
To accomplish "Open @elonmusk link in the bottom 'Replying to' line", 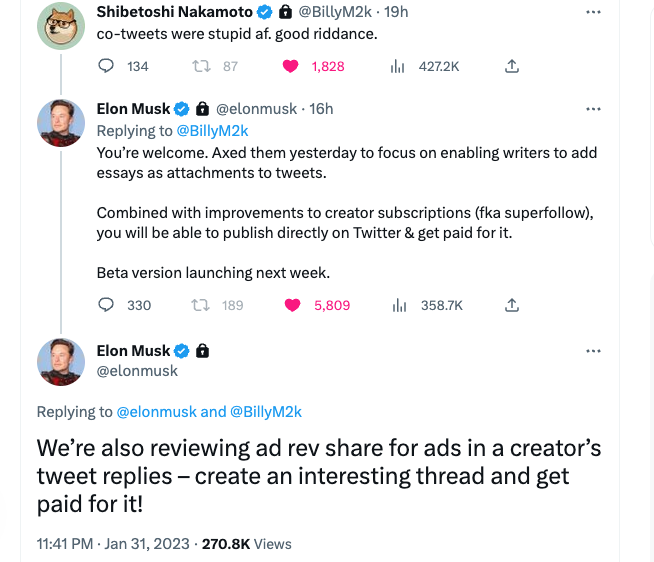I will (157, 411).
